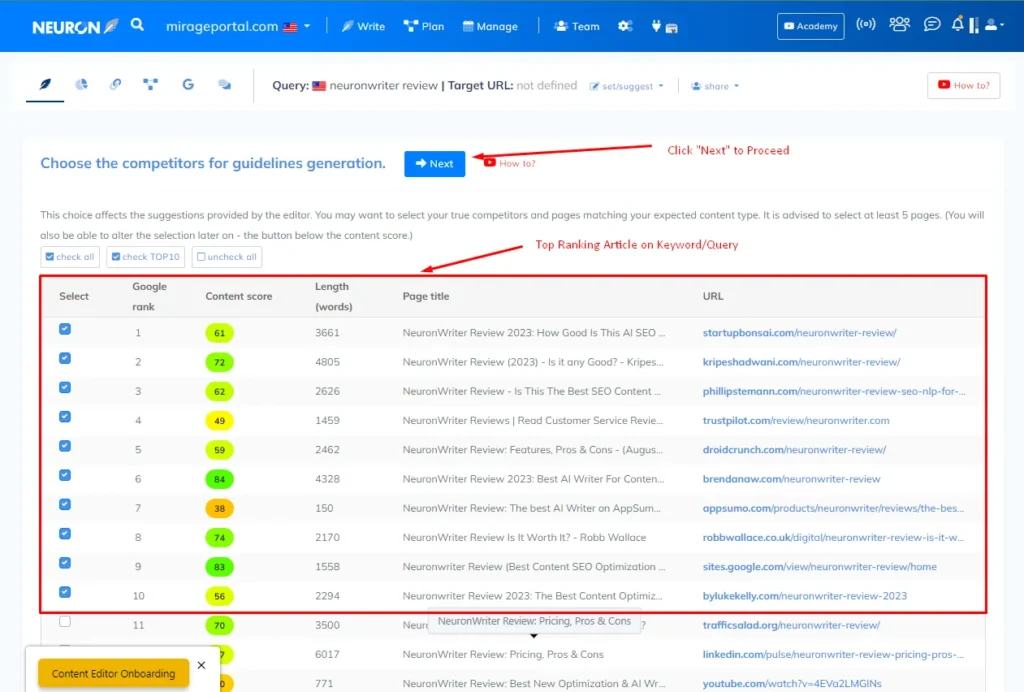Viewport: 1024px width, 692px height.
Task: Open the bylukekelly.com URL link
Action: (805, 596)
